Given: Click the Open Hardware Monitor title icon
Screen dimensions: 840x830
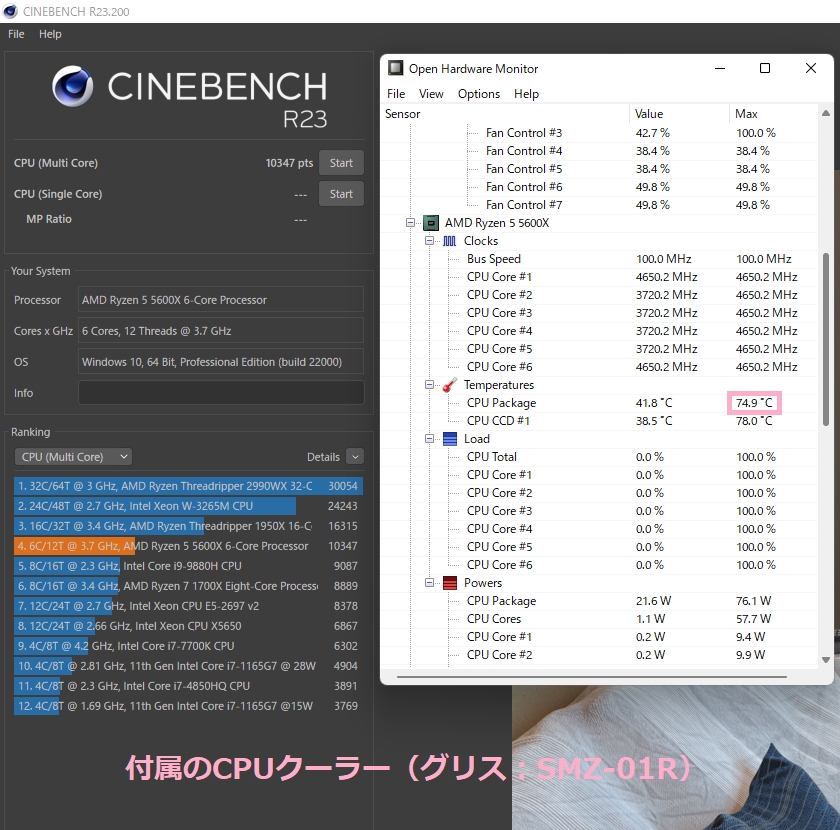Looking at the screenshot, I should tap(395, 68).
